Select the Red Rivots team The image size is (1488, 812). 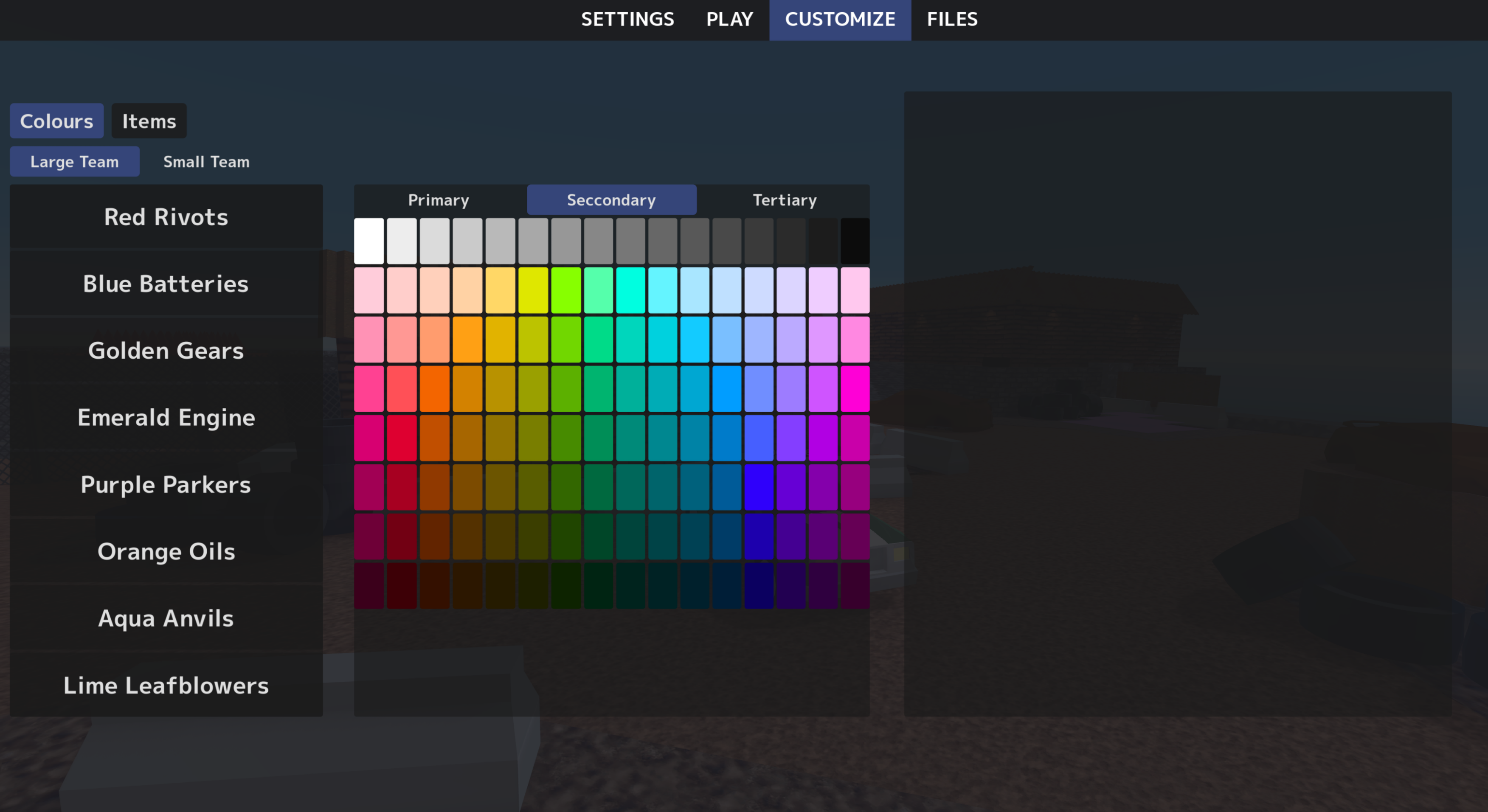pyautogui.click(x=166, y=216)
